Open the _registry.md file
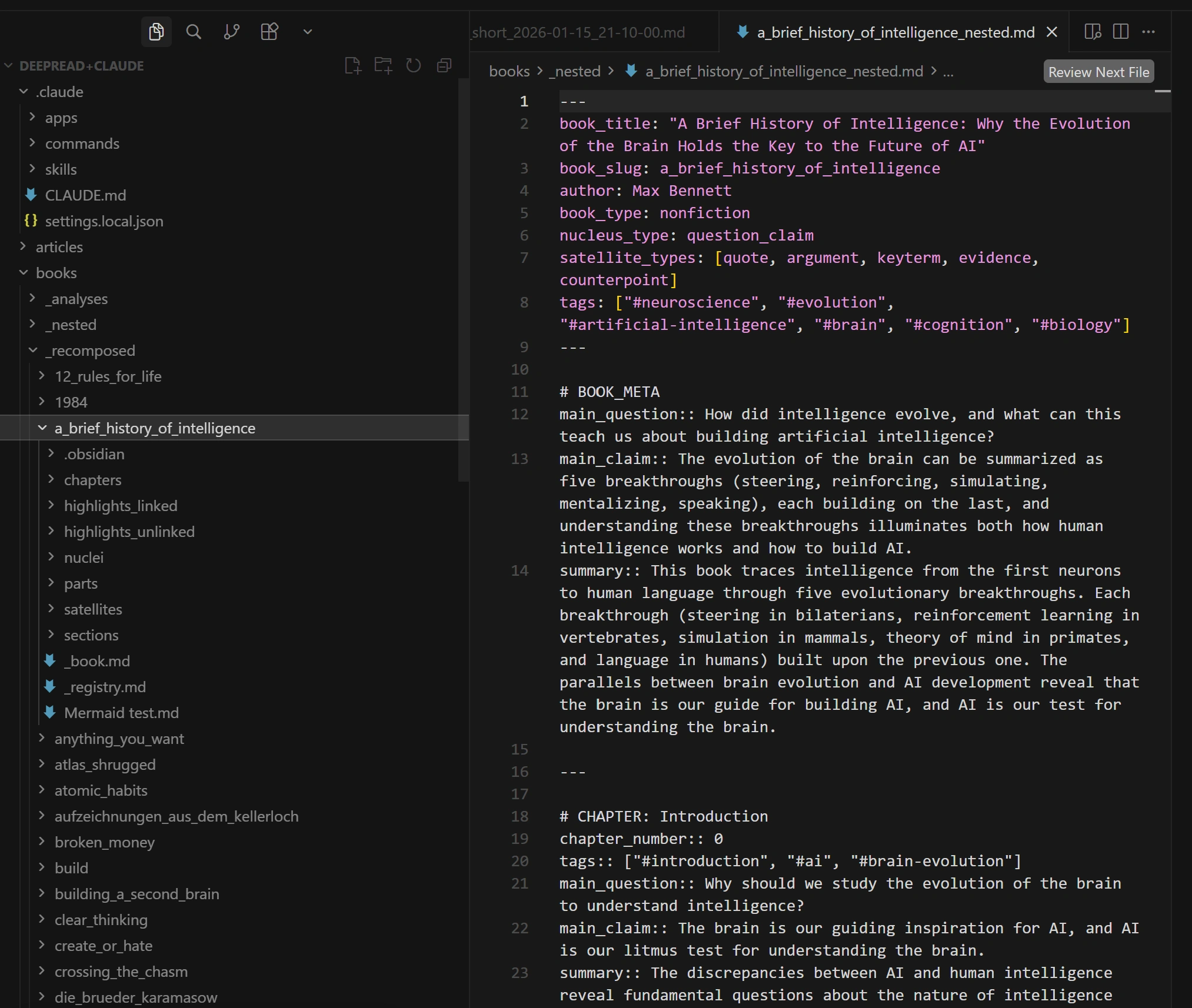This screenshot has height=1008, width=1192. click(x=105, y=687)
